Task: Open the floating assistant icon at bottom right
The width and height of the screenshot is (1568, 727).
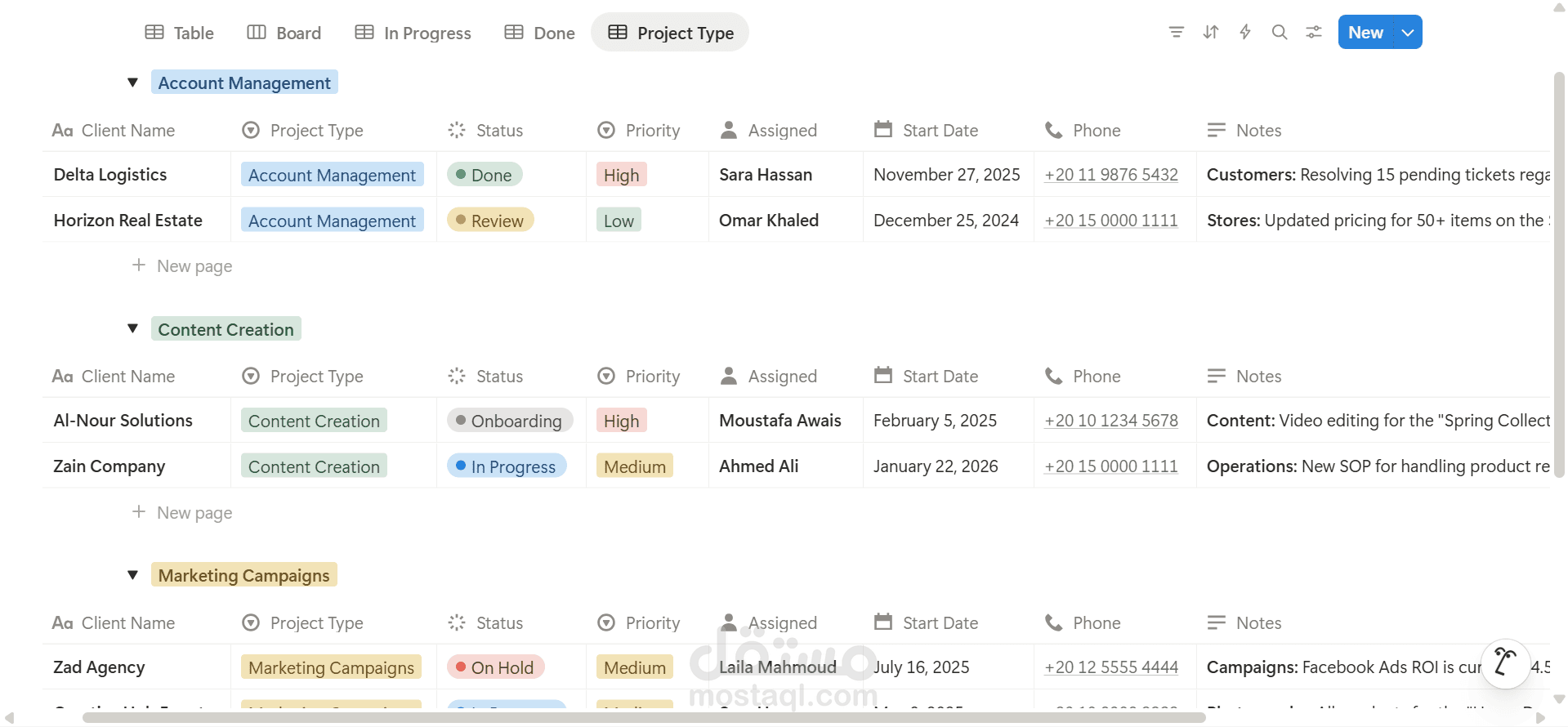Action: [x=1505, y=663]
